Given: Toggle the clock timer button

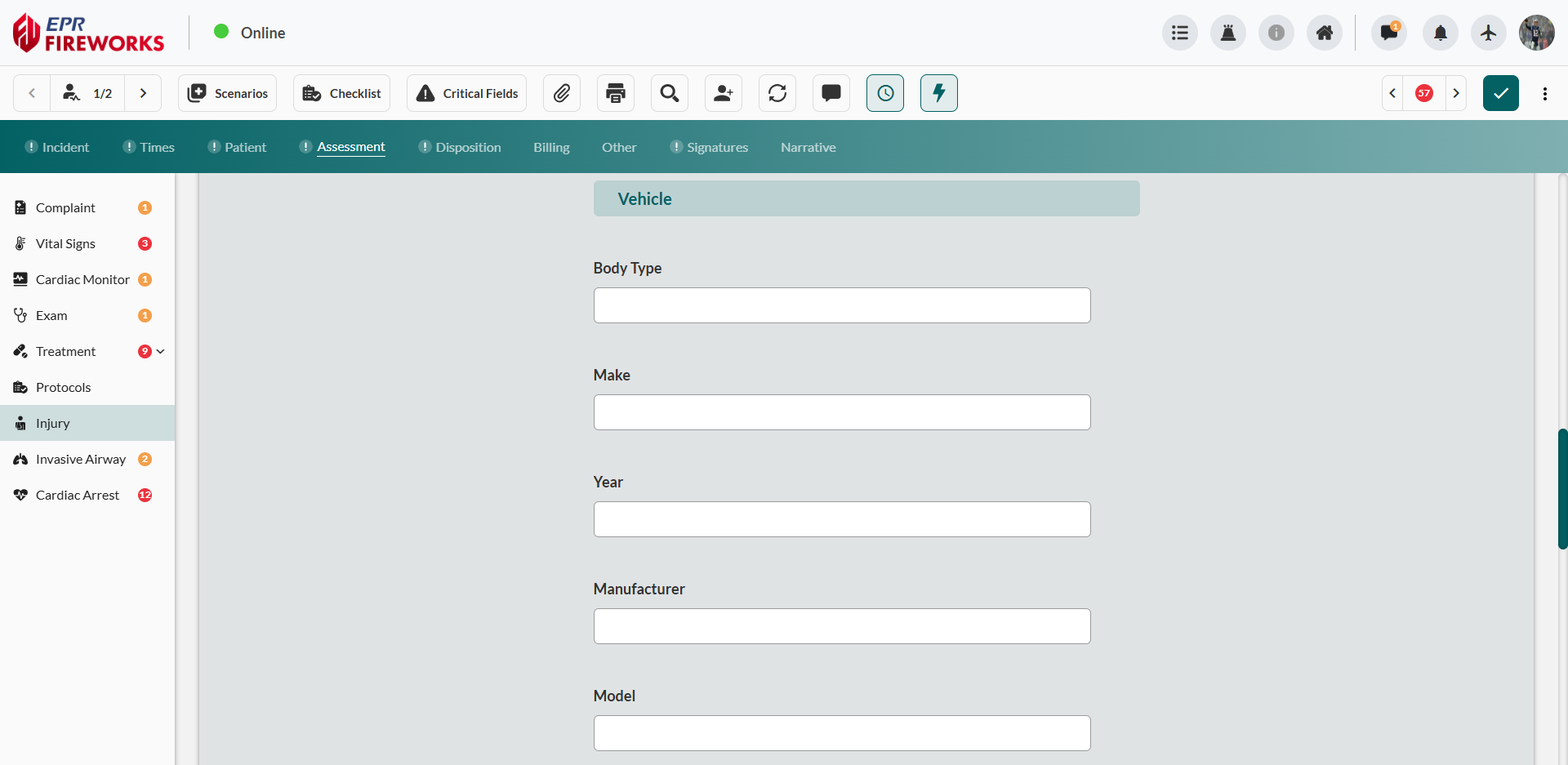Looking at the screenshot, I should tap(885, 93).
